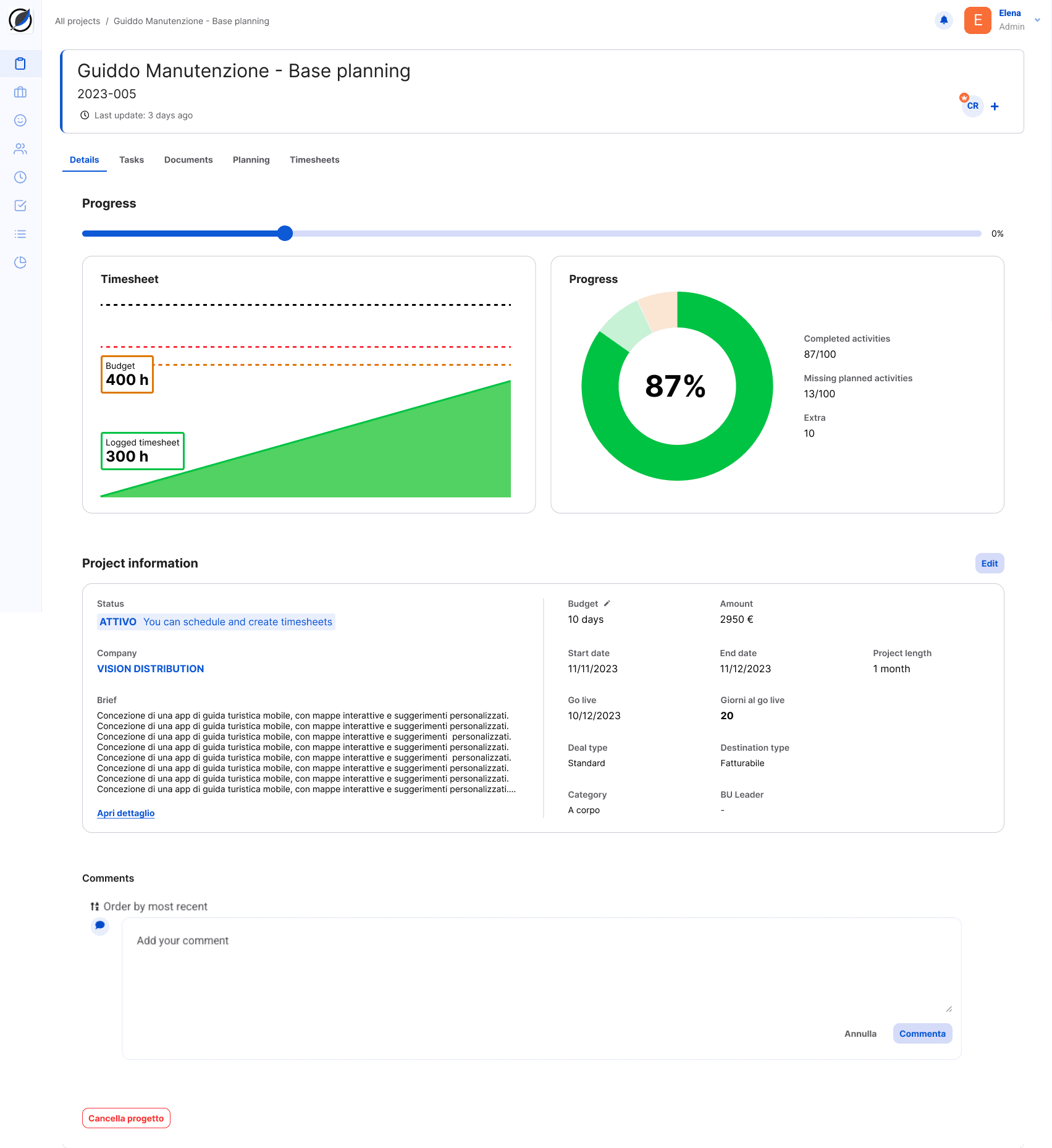Open the VISION DISTRIBUTION company link
This screenshot has width=1052, height=1148.
coord(151,669)
